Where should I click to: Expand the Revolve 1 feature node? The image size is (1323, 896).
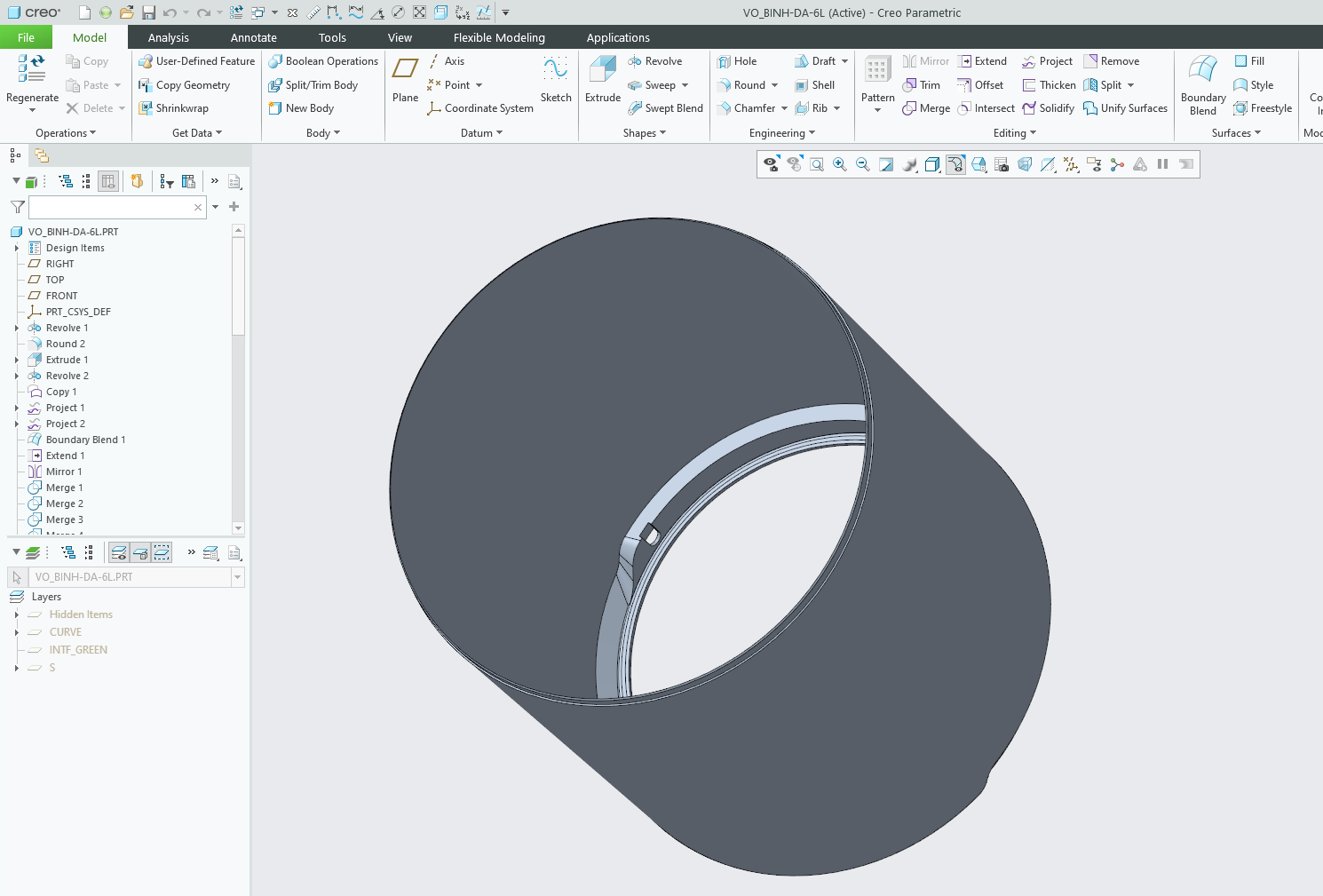pyautogui.click(x=17, y=328)
